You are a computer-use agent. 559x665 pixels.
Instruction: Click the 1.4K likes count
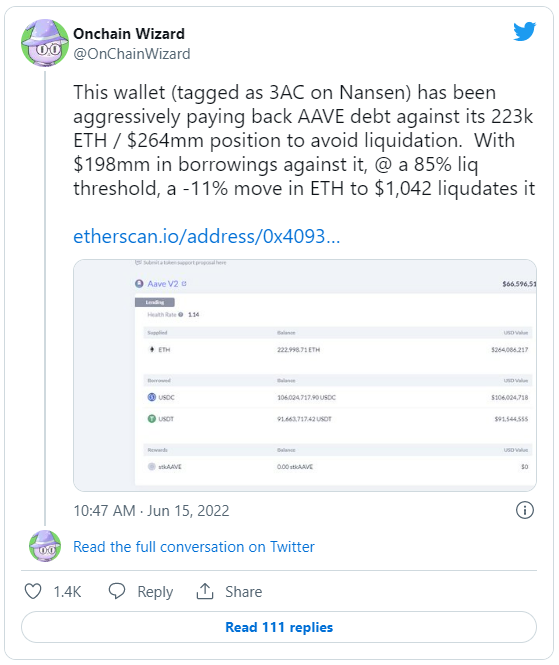tap(67, 592)
